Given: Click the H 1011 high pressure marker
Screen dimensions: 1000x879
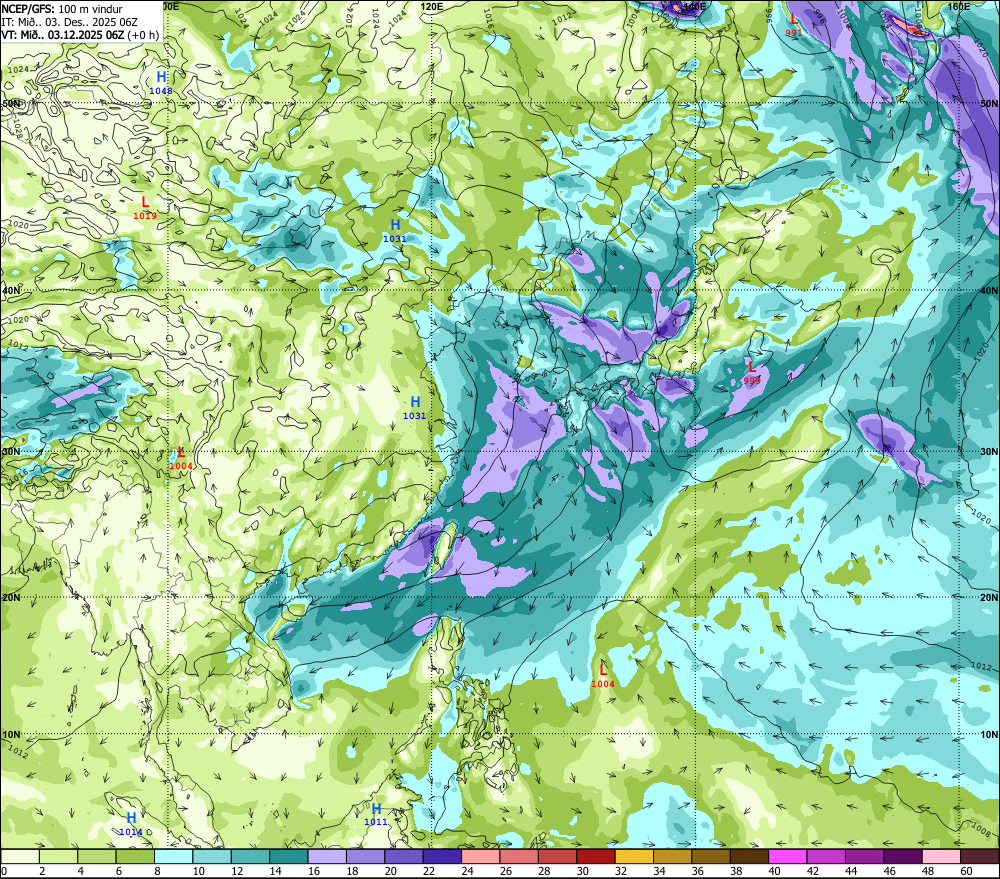Looking at the screenshot, I should click(x=376, y=815).
